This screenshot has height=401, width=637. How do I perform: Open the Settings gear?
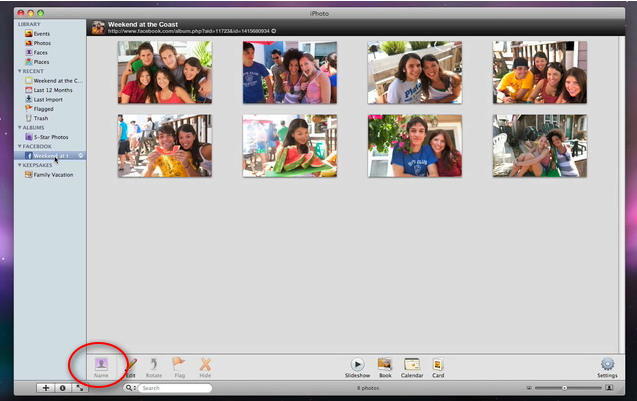point(607,368)
